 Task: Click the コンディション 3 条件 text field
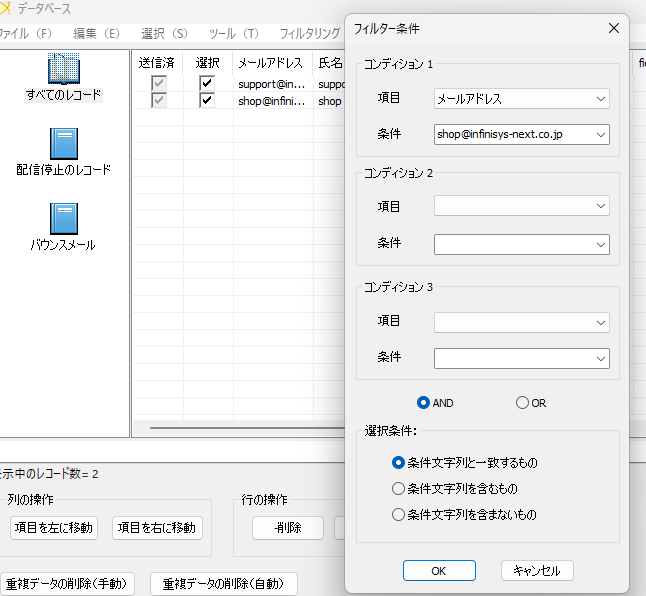click(513, 359)
